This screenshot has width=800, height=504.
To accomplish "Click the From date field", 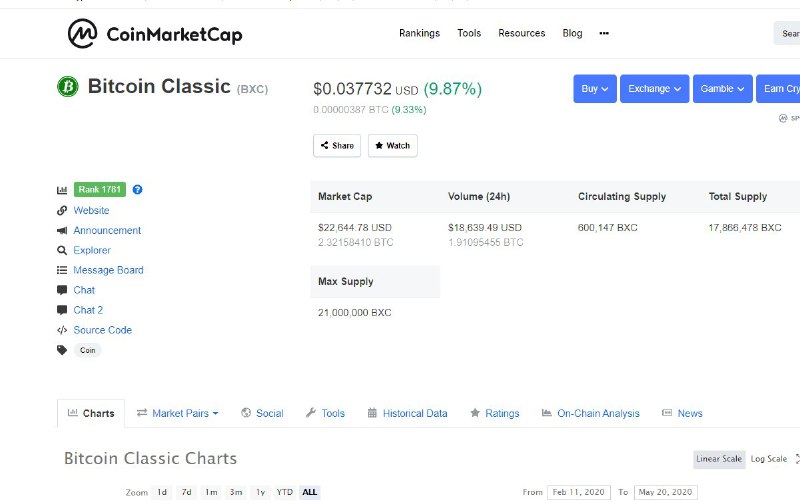I will 579,492.
